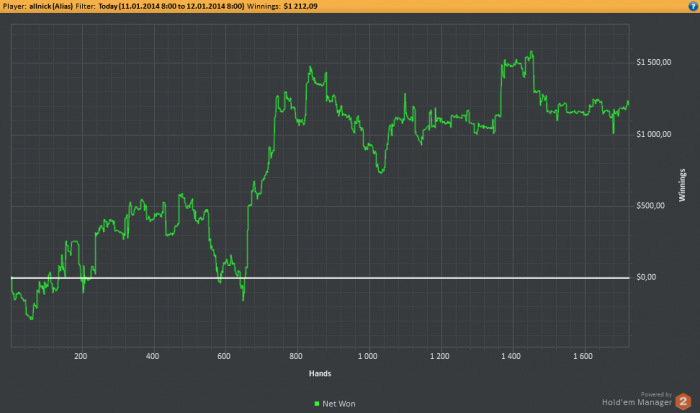Click the Net Won legend label
This screenshot has height=413, width=700.
click(338, 404)
